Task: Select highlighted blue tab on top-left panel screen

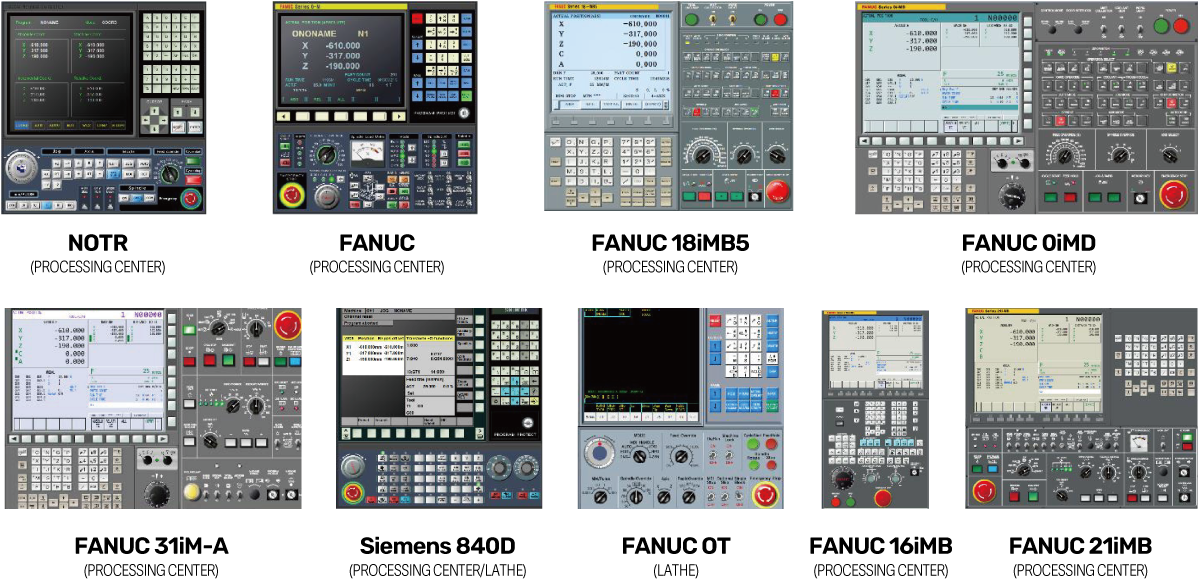Action: (22, 126)
